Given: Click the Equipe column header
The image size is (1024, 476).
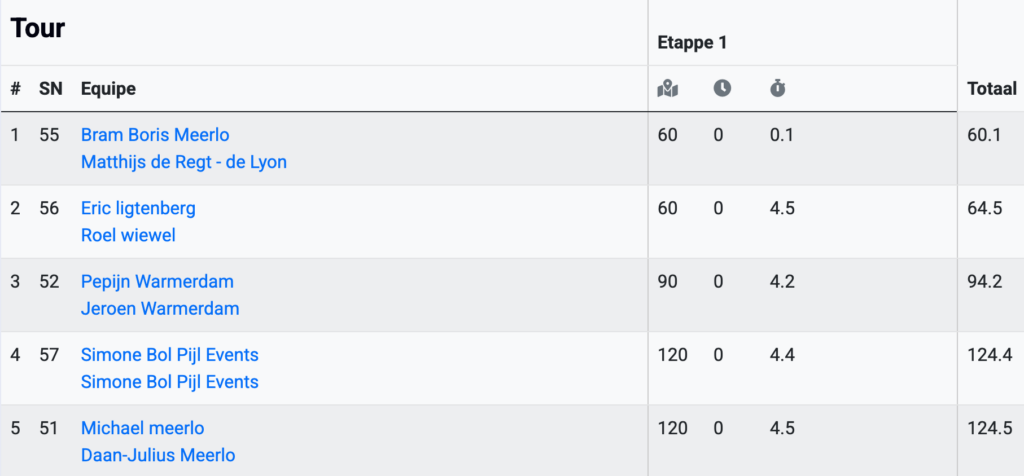Looking at the screenshot, I should click(108, 89).
